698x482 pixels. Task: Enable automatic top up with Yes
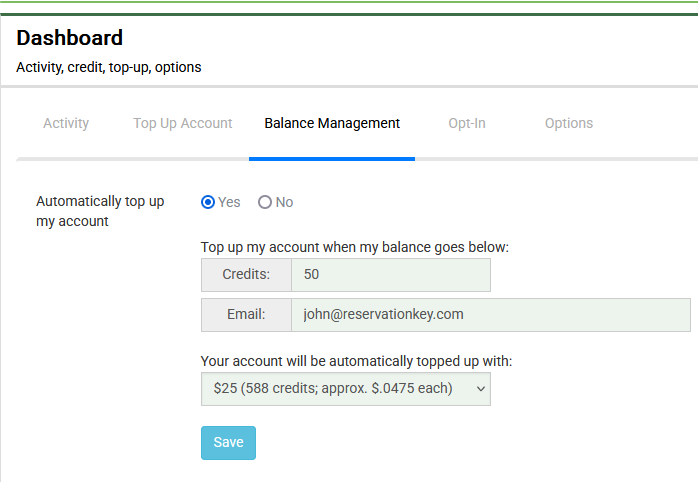208,202
